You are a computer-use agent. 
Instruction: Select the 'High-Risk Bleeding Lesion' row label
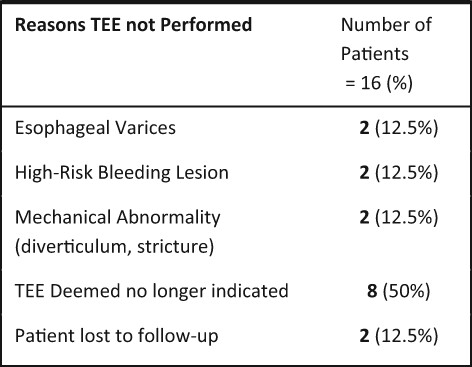tap(122, 173)
